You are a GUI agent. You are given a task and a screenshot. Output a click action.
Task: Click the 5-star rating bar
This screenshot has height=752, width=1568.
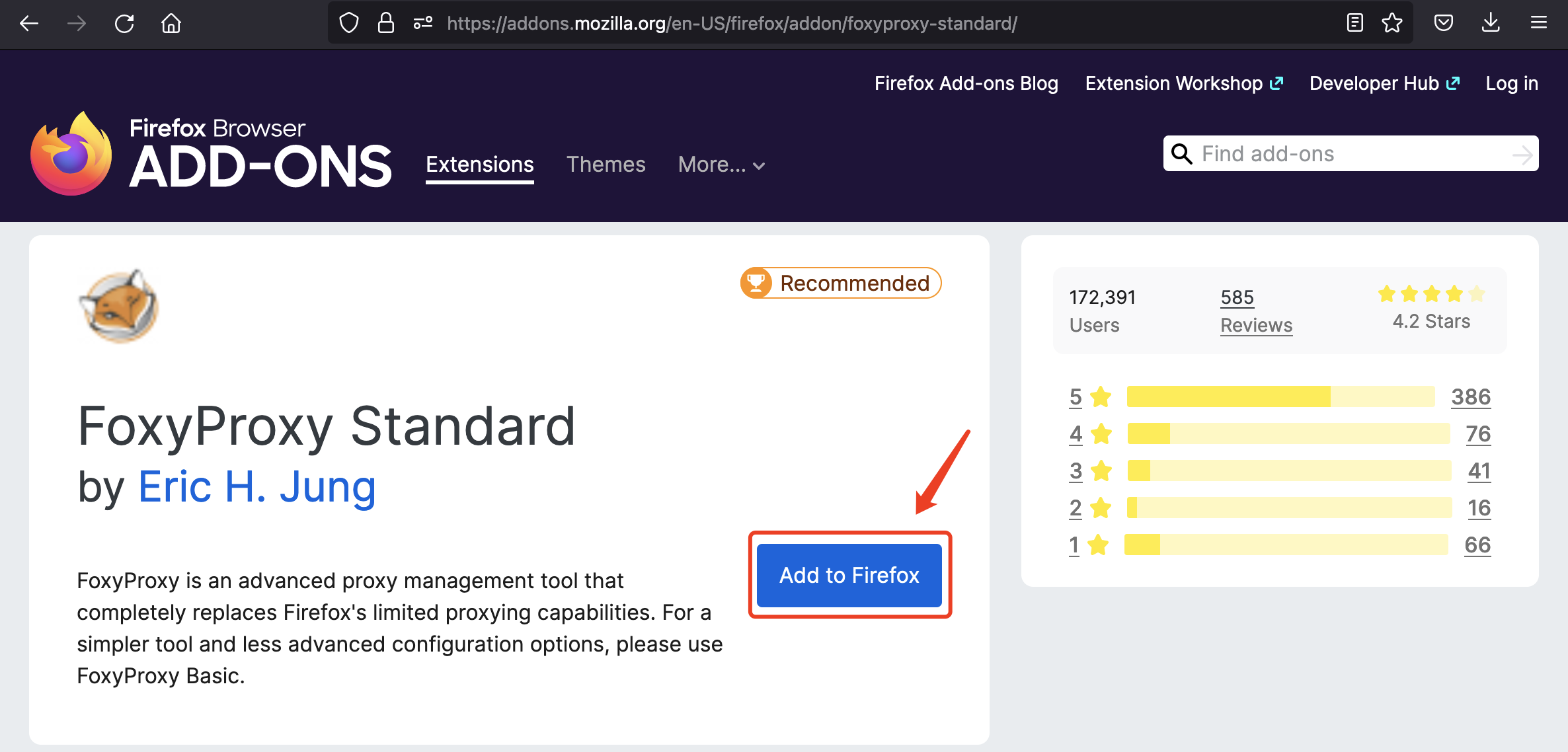(x=1280, y=396)
